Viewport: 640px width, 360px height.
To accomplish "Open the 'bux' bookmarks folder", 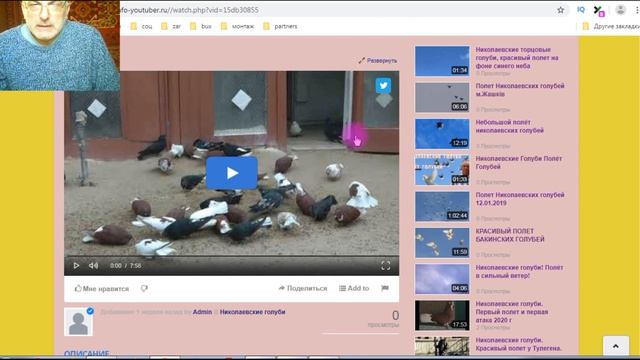I will tap(201, 27).
